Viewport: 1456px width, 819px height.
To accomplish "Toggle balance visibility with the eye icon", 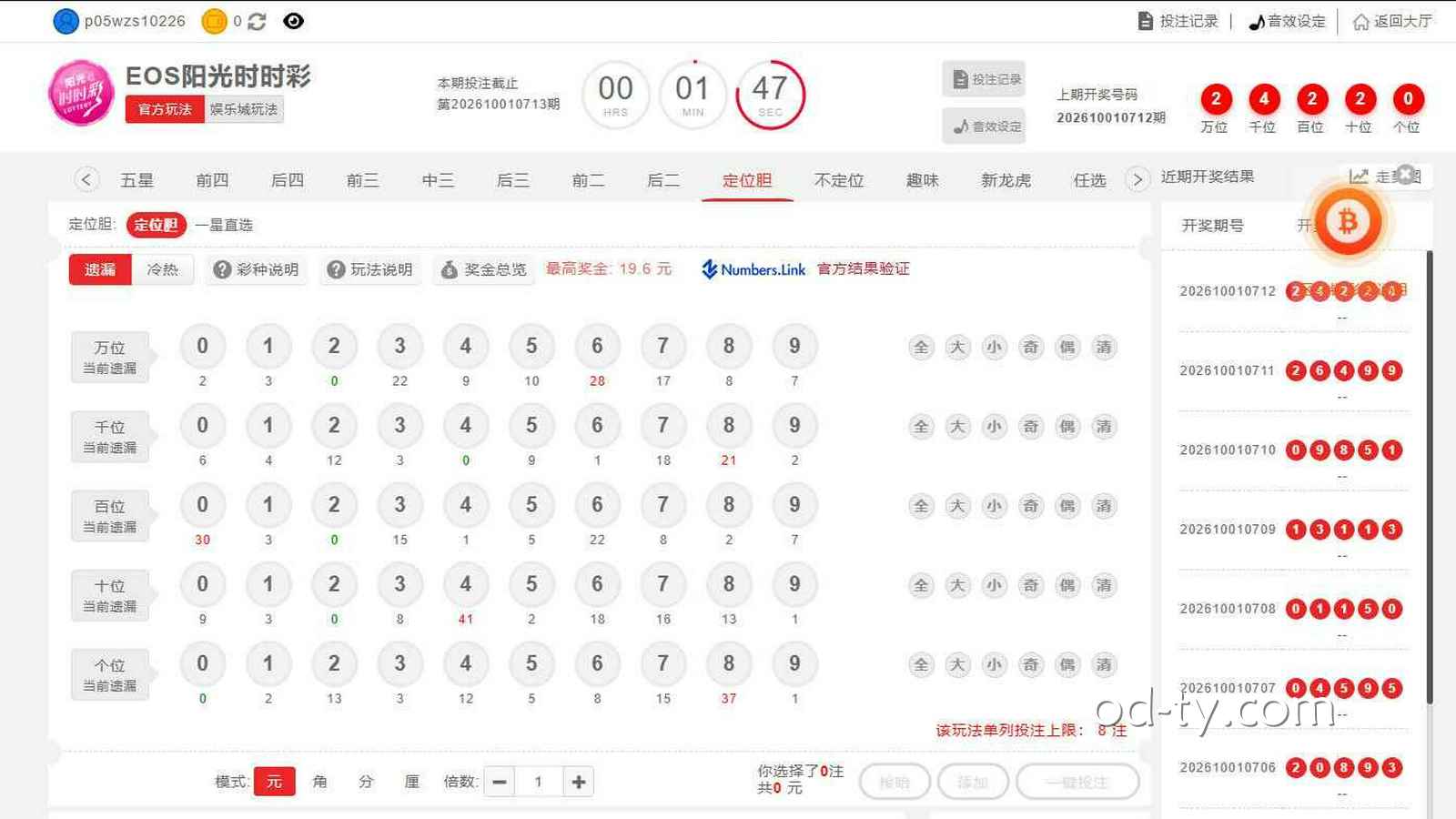I will click(293, 21).
